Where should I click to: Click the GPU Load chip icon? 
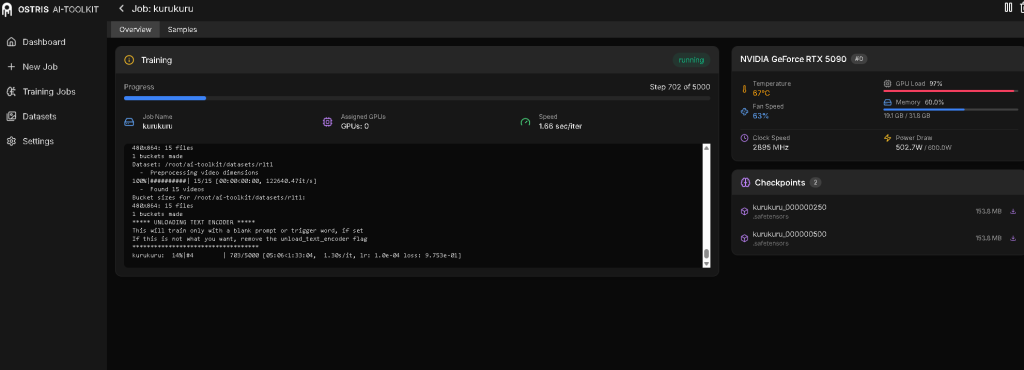[x=887, y=84]
